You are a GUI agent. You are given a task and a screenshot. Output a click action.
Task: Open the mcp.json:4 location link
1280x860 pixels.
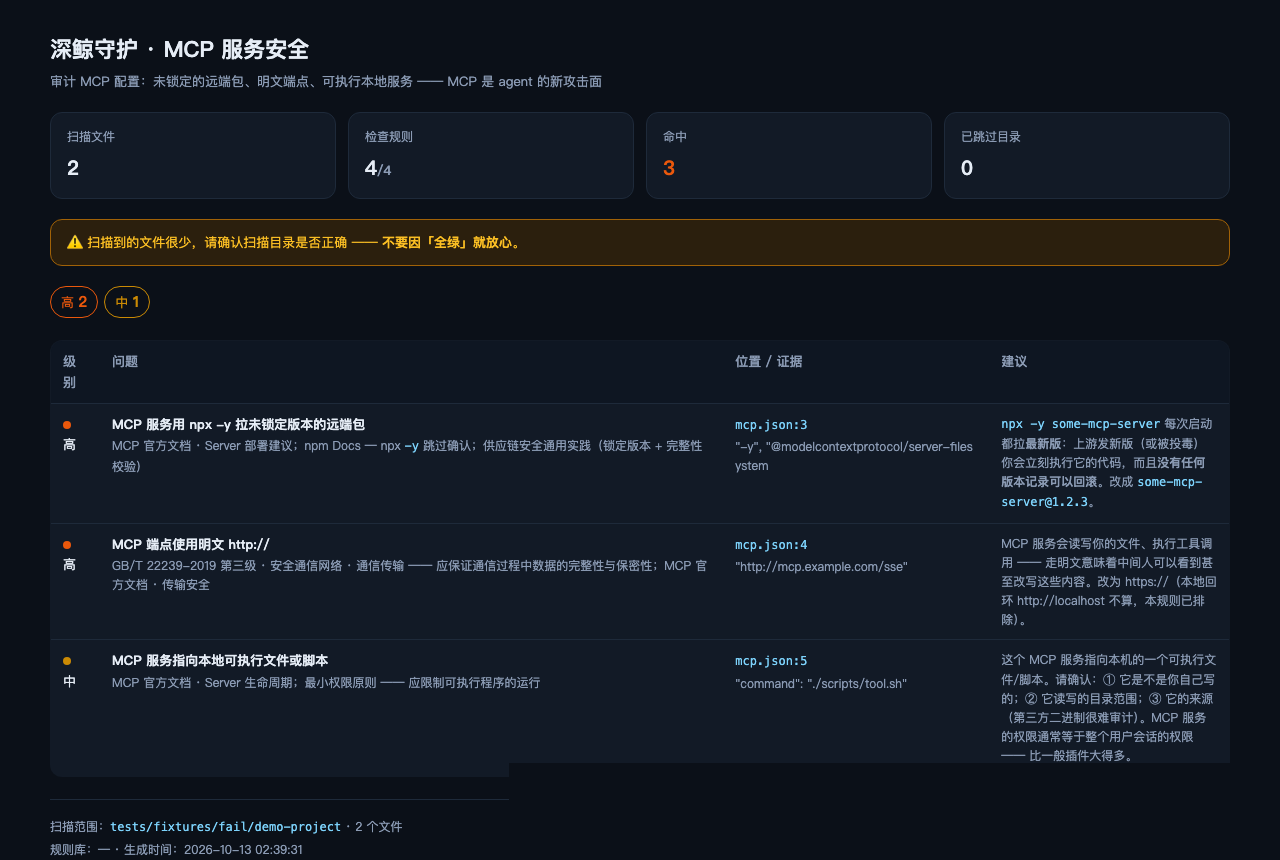(771, 545)
